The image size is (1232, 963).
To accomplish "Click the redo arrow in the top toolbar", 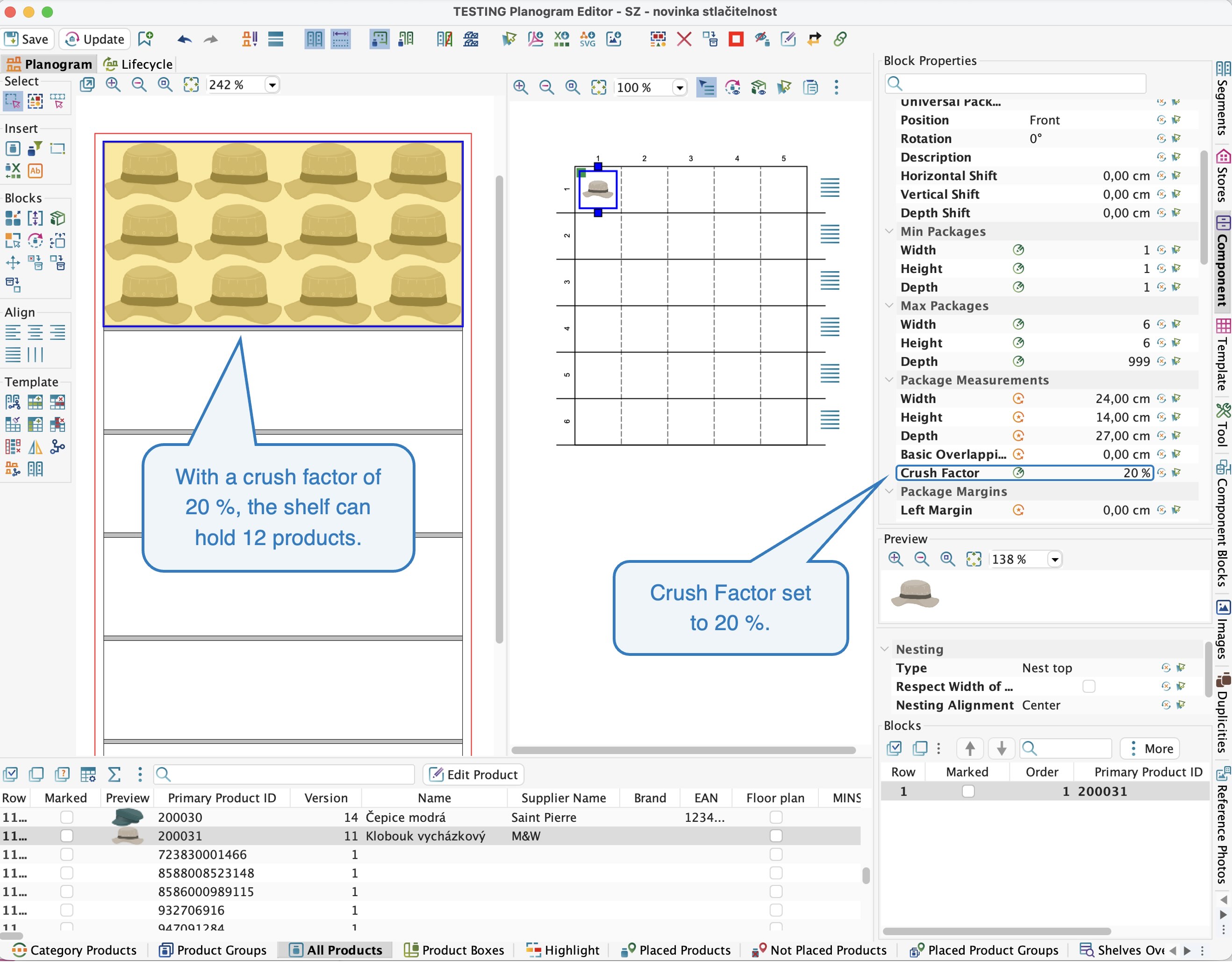I will [x=210, y=39].
